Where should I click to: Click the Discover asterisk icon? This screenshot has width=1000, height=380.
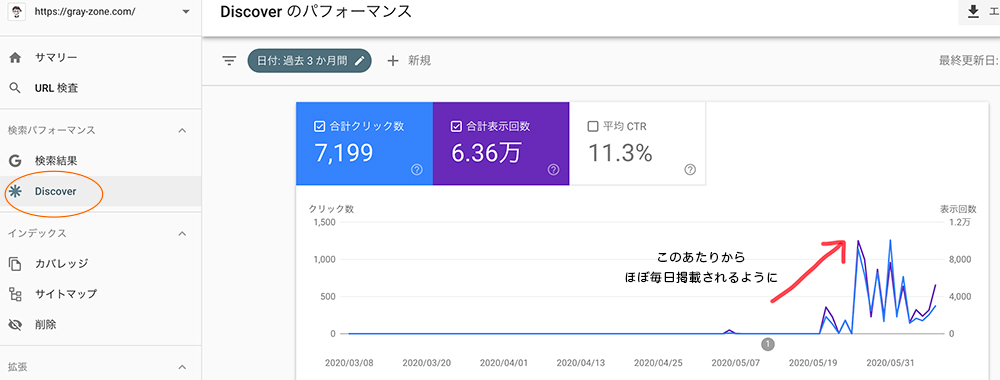[x=16, y=191]
